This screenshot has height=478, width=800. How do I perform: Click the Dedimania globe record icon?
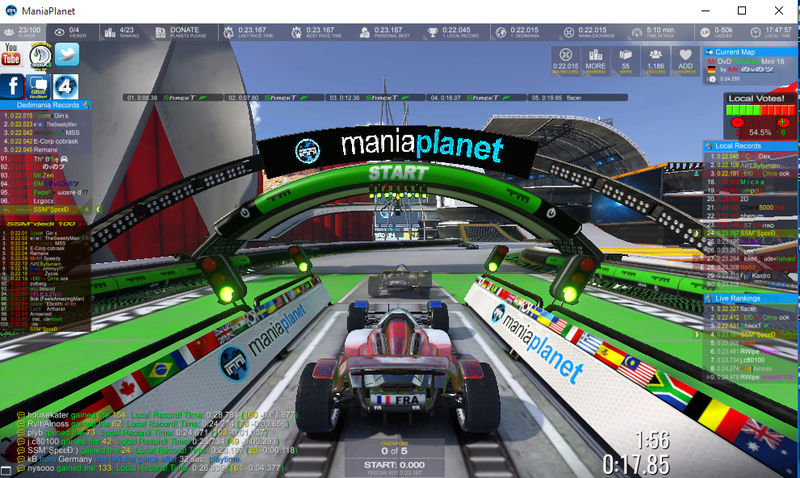[x=501, y=33]
